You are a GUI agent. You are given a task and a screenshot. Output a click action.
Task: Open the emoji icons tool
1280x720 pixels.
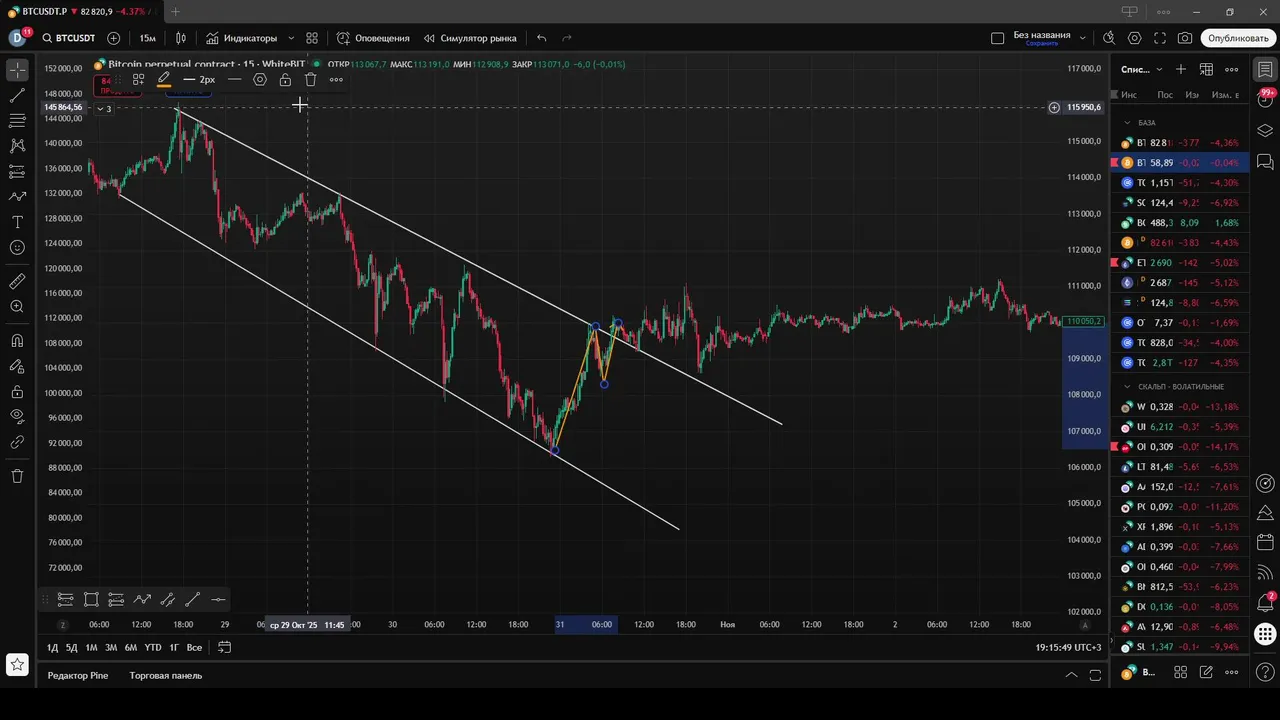[17, 247]
